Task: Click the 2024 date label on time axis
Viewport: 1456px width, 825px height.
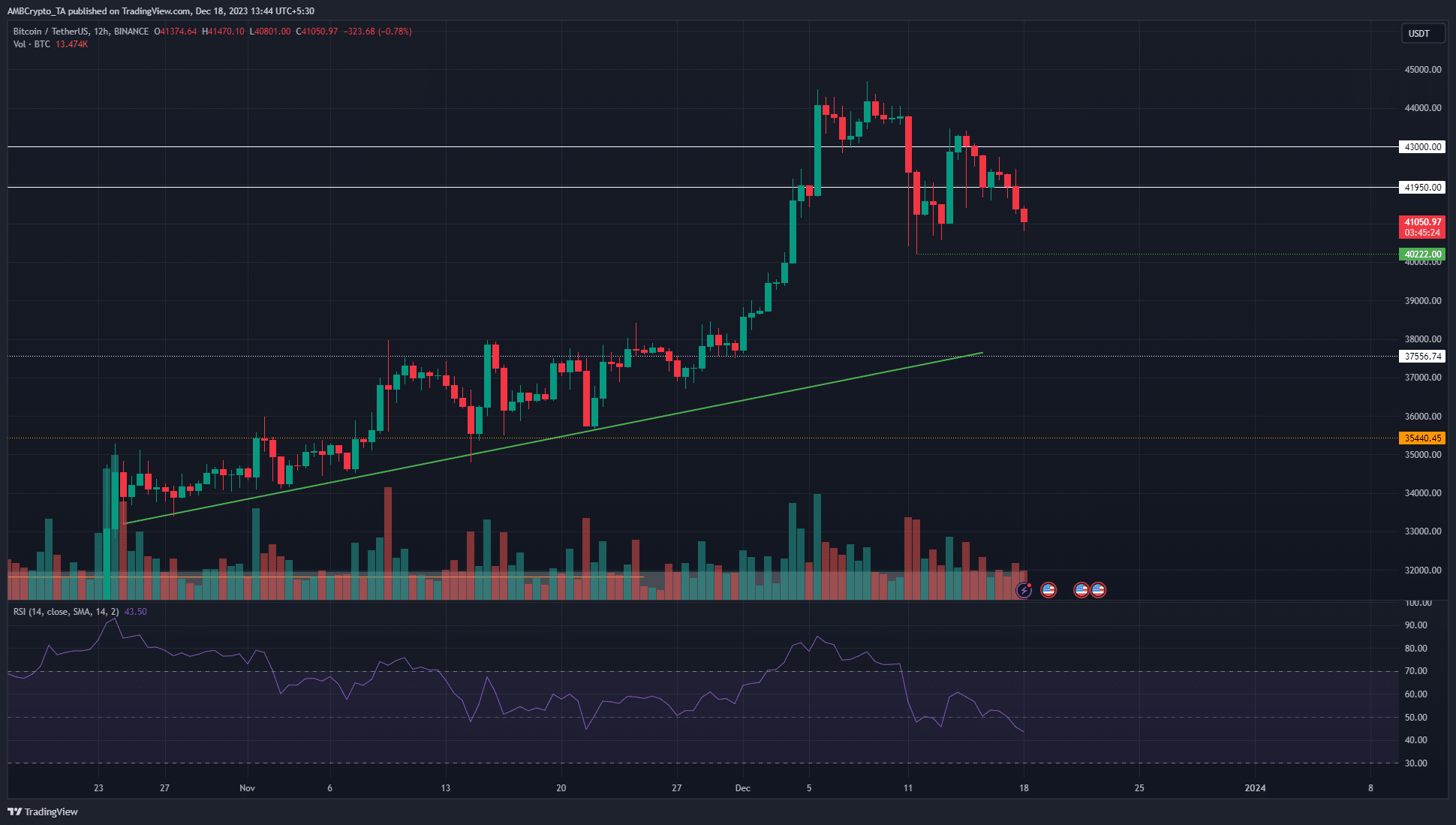Action: [1255, 788]
